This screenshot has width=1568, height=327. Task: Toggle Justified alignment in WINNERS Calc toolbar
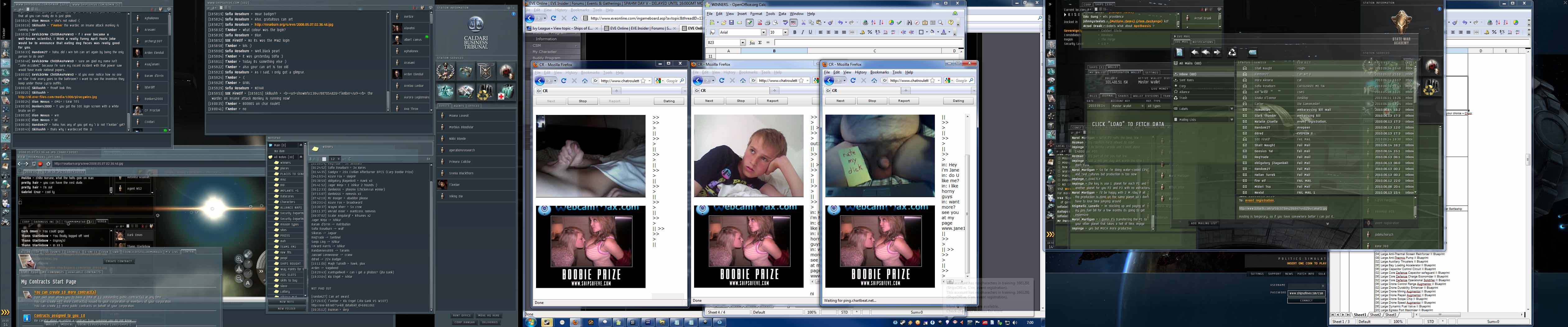[845, 33]
